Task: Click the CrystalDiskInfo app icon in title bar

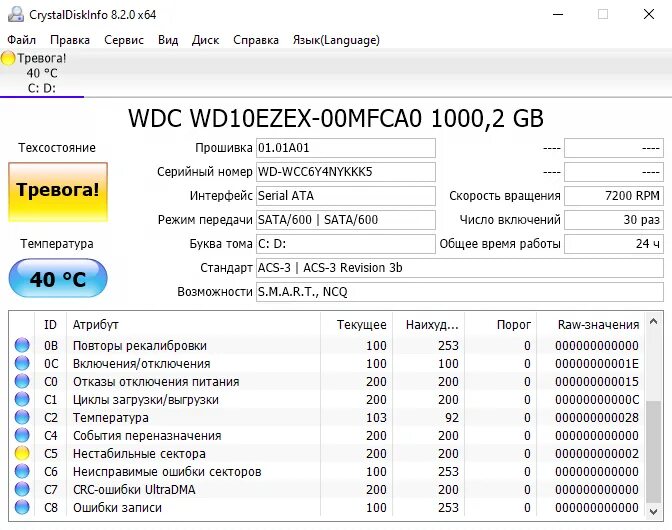Action: (16, 14)
